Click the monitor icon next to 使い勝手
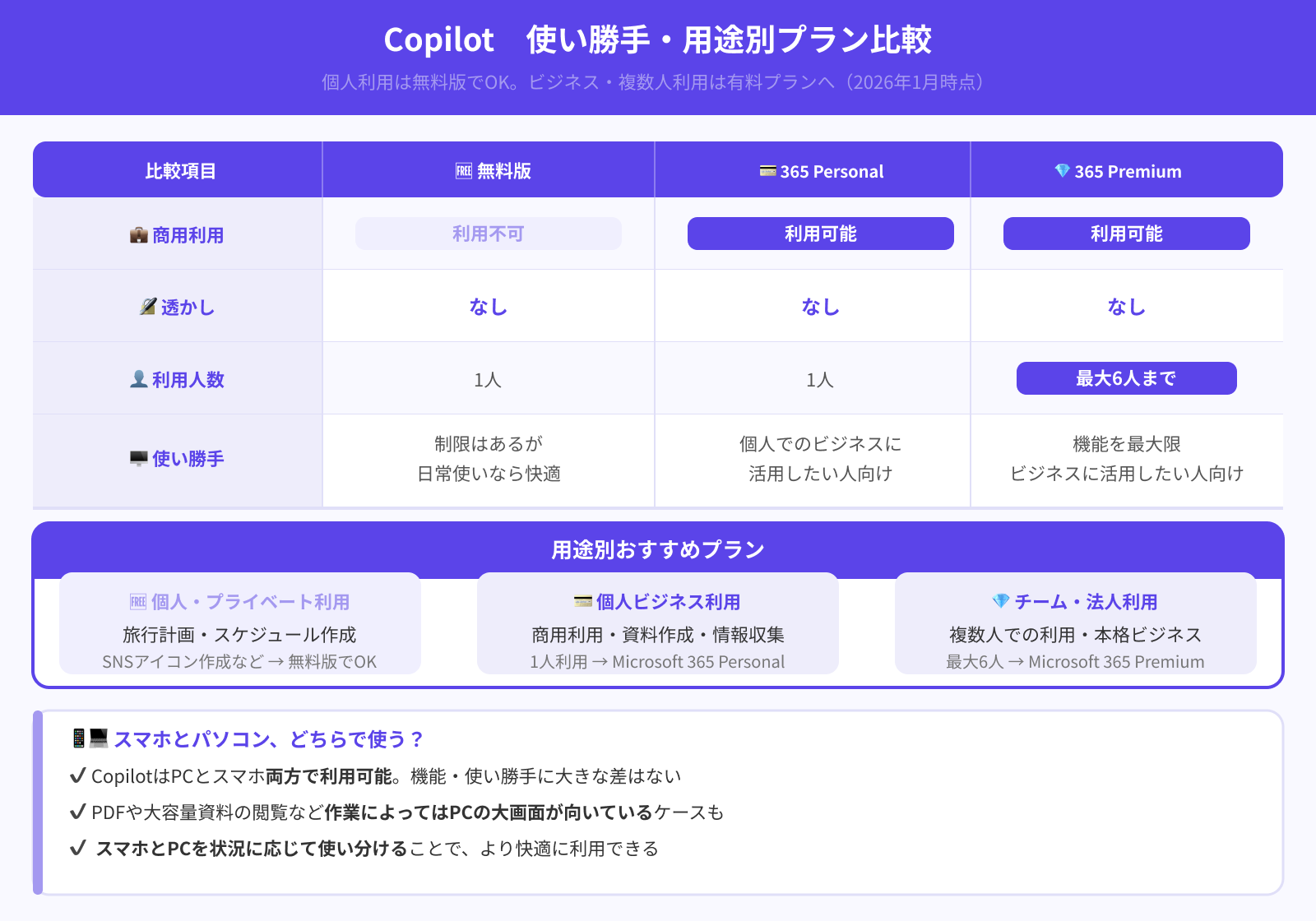 tap(137, 459)
